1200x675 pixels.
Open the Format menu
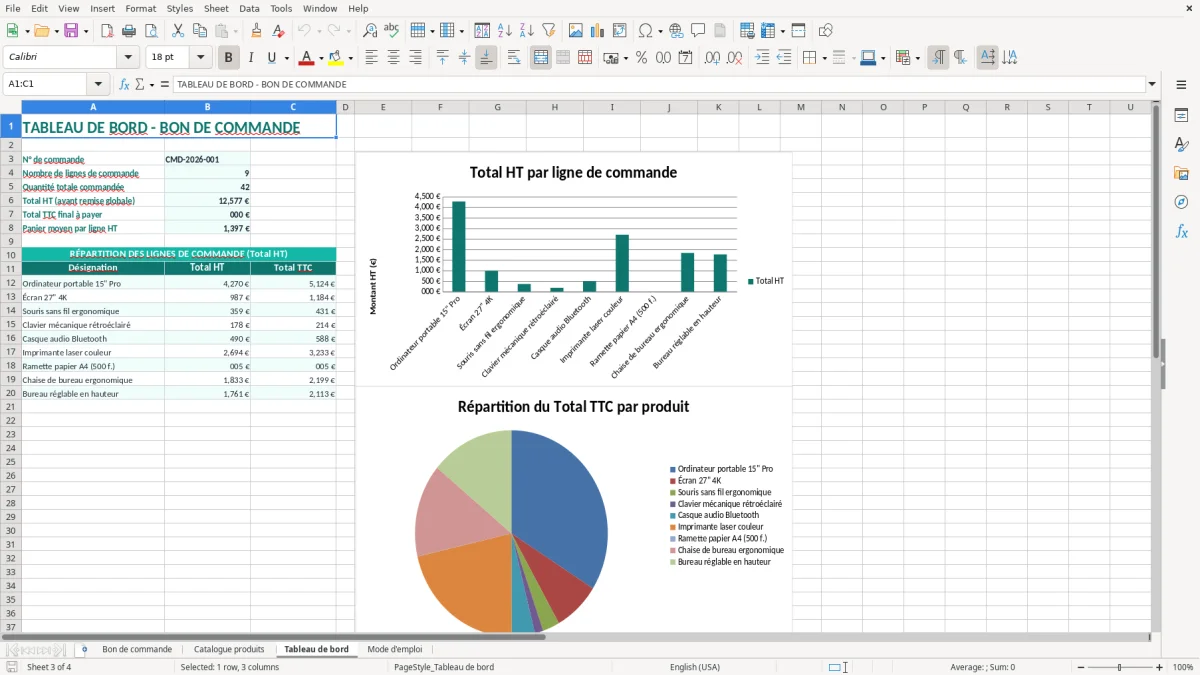[141, 8]
